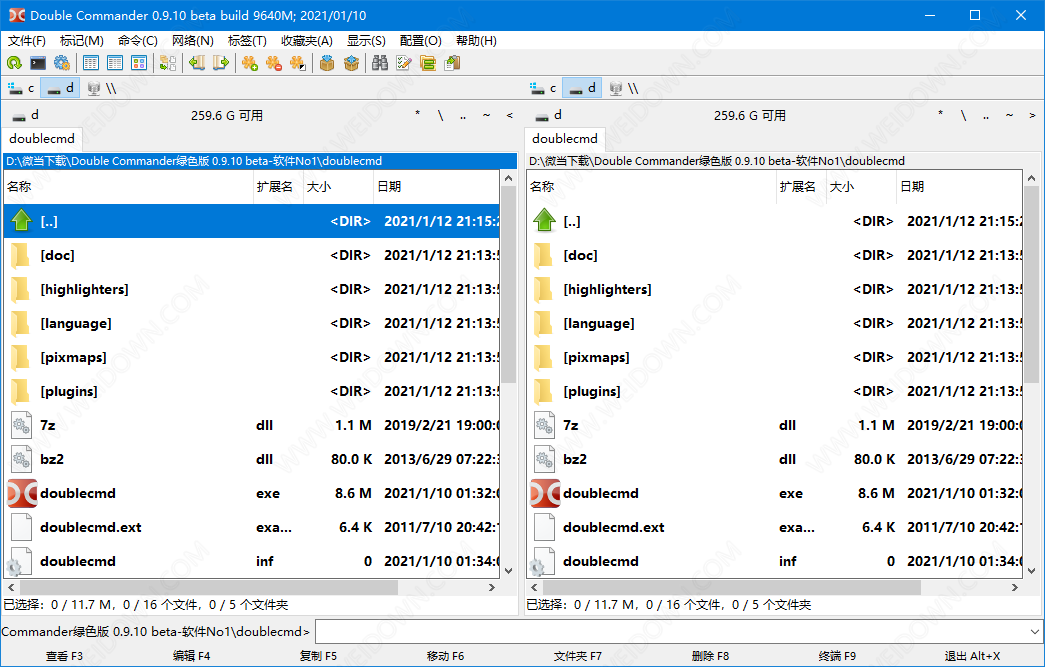Screen dimensions: 1045x667
Task: Click left panel home ~ button
Action: 487,115
